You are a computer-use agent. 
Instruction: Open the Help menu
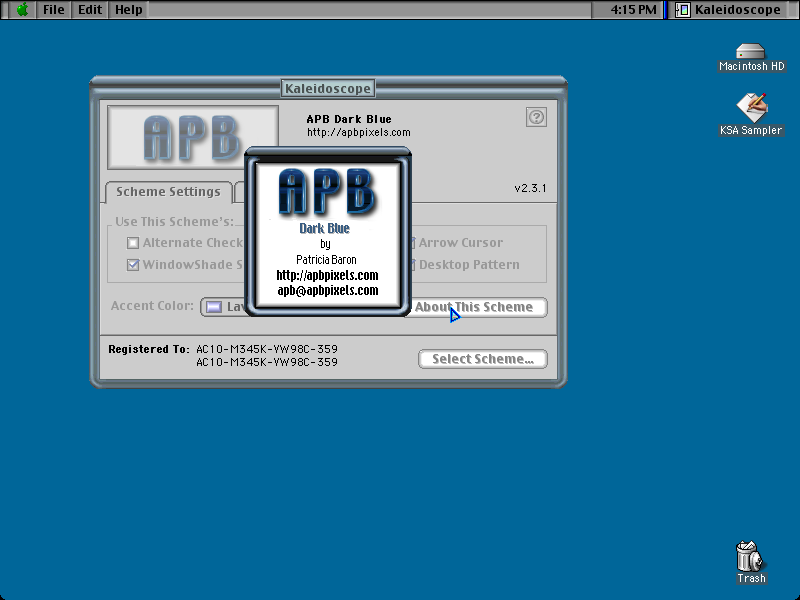[129, 10]
